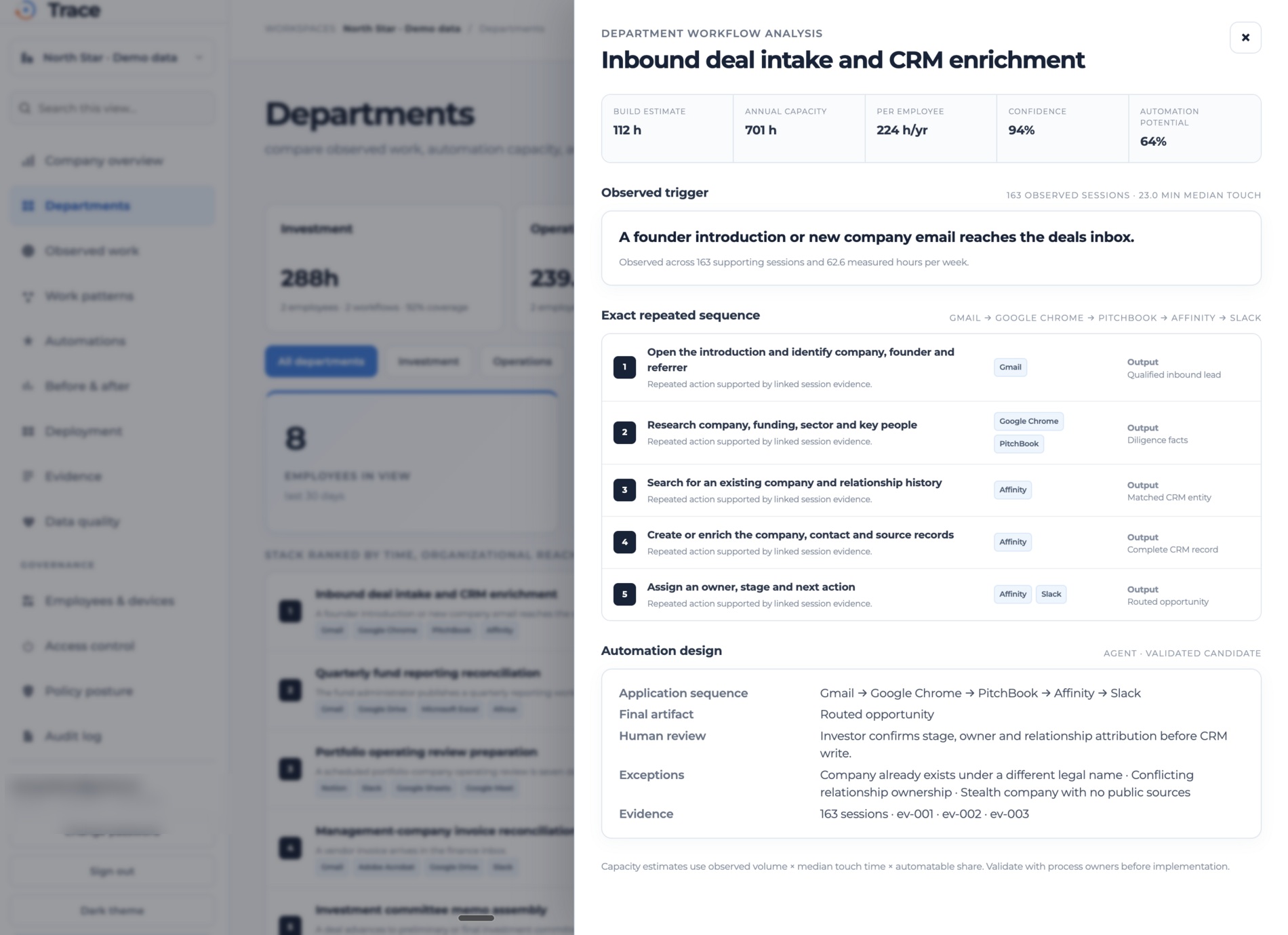The image size is (1288, 935).
Task: Click the Automations star icon
Action: pyautogui.click(x=28, y=341)
